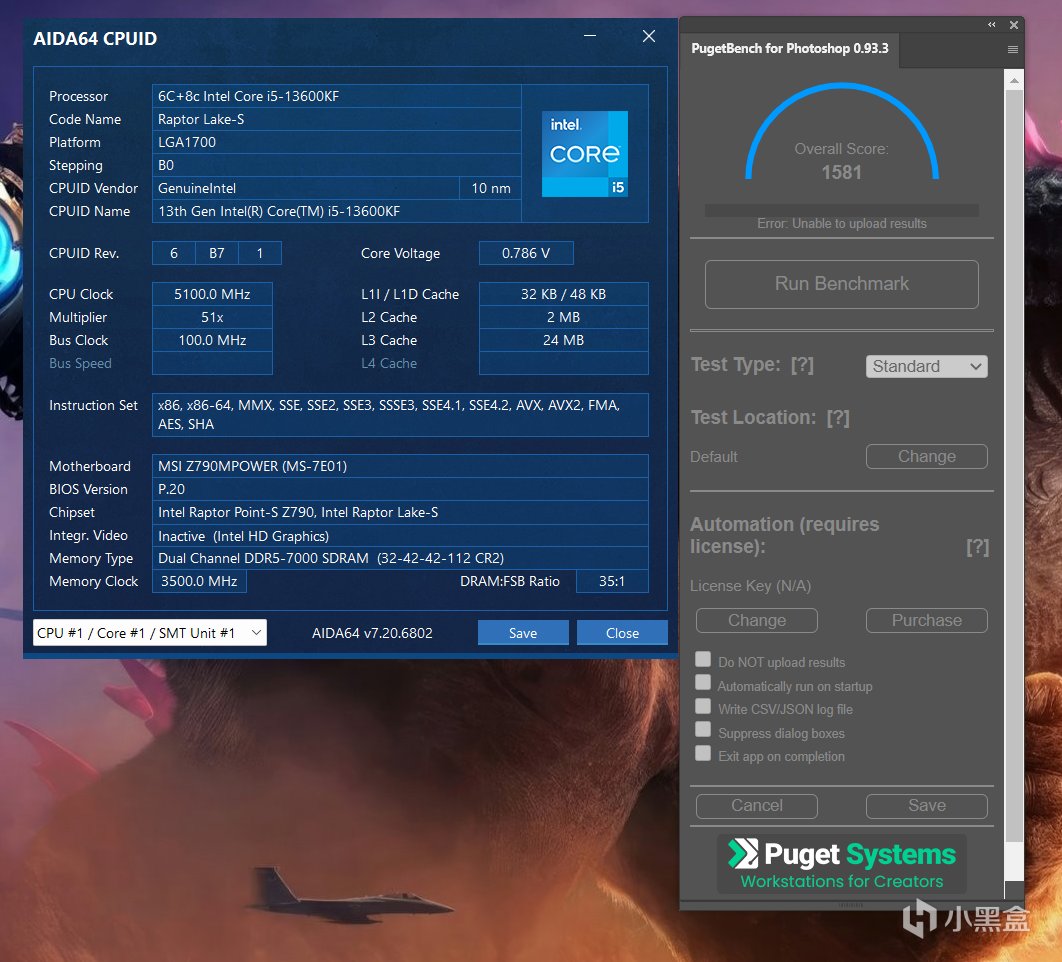Click Save in PugetBench panel
The image size is (1062, 962).
(926, 806)
